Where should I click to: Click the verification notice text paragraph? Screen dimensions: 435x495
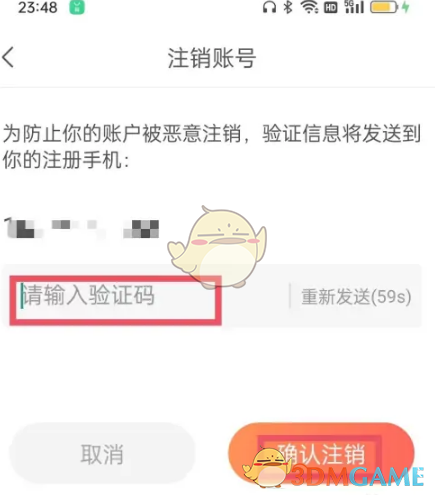[x=211, y=147]
